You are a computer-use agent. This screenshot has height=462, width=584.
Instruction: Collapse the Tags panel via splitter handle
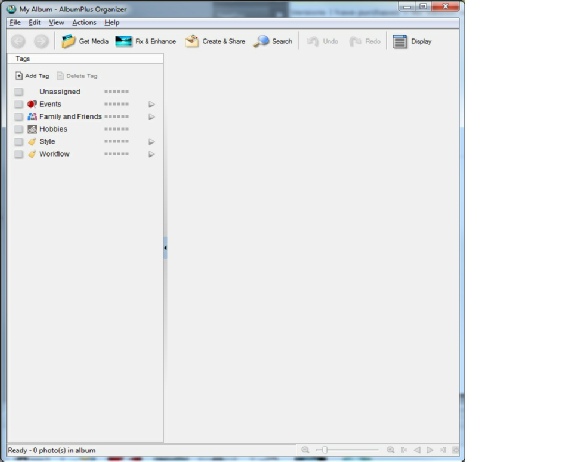tap(165, 247)
